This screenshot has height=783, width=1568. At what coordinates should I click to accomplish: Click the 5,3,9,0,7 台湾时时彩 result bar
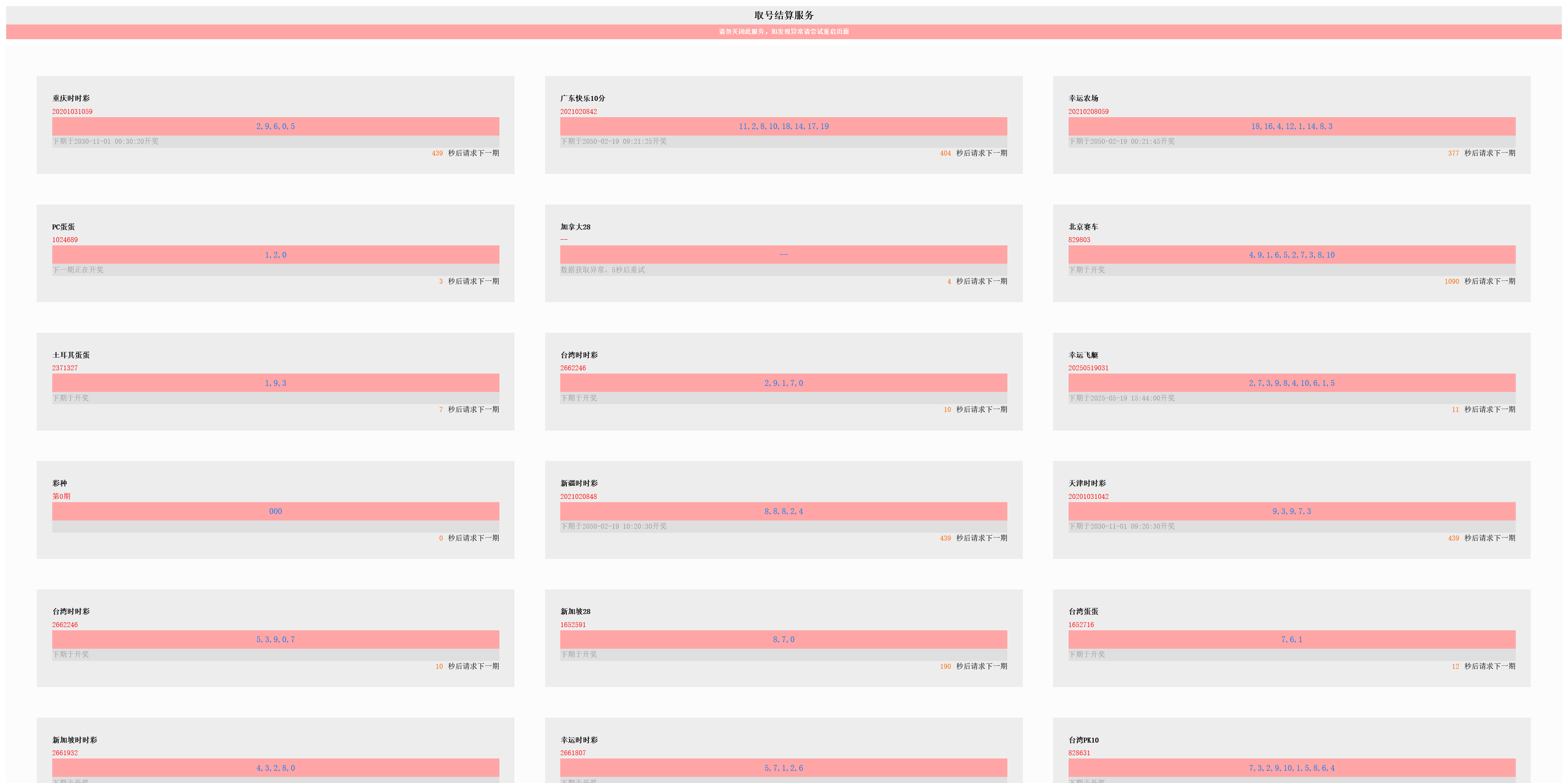click(275, 639)
